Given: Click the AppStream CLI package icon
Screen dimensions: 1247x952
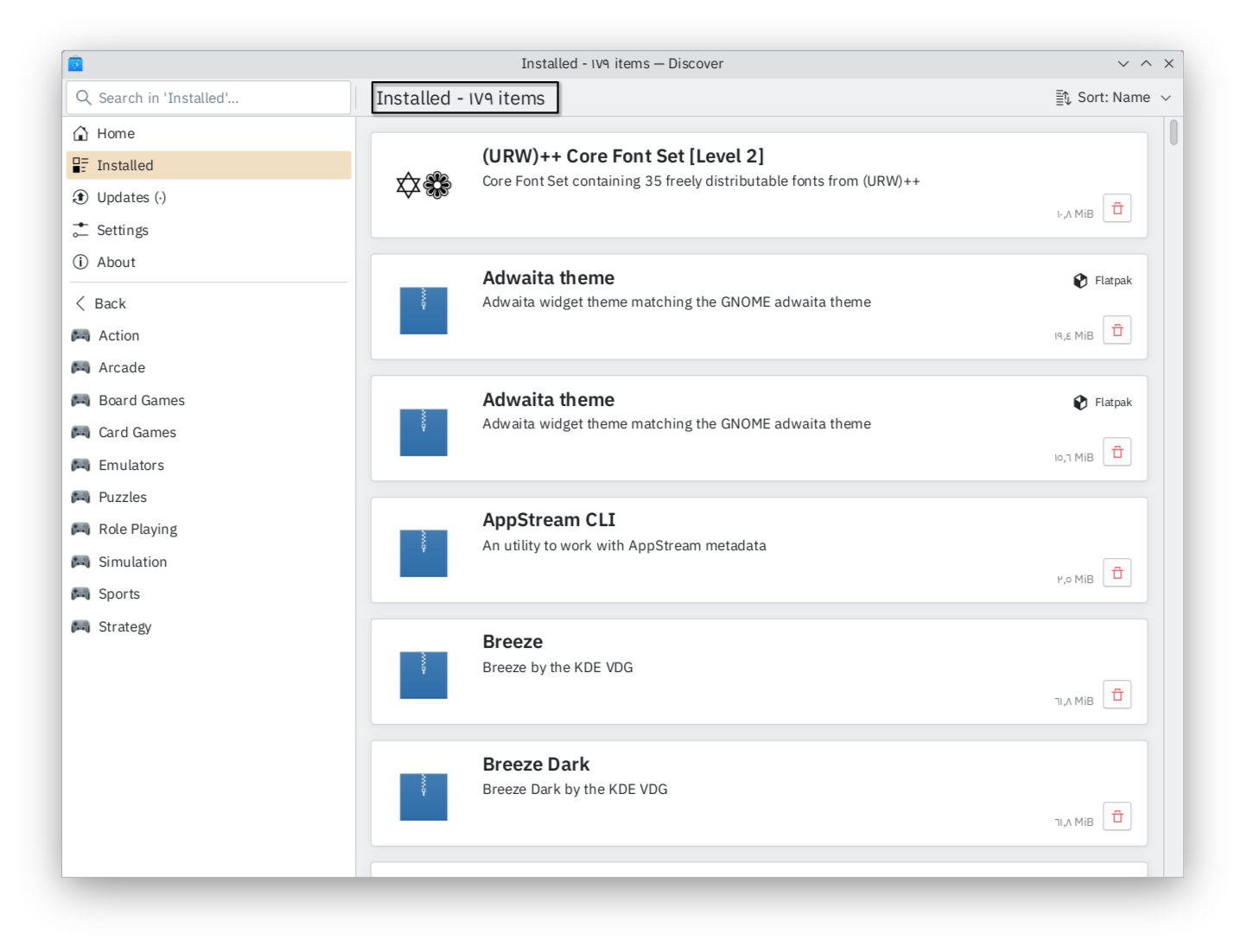Looking at the screenshot, I should (x=423, y=553).
